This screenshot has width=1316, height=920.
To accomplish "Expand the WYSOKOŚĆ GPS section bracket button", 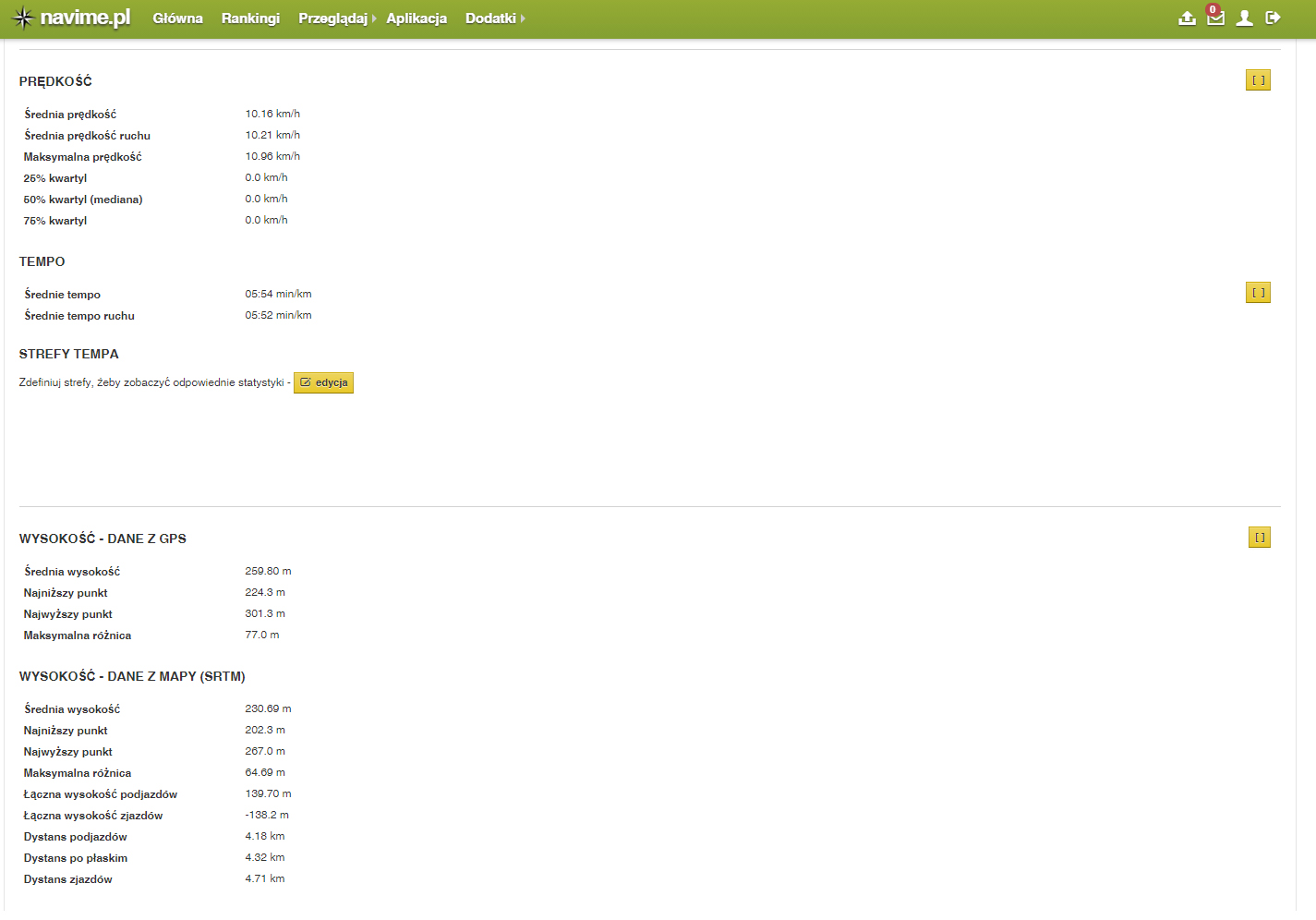I will pos(1259,538).
